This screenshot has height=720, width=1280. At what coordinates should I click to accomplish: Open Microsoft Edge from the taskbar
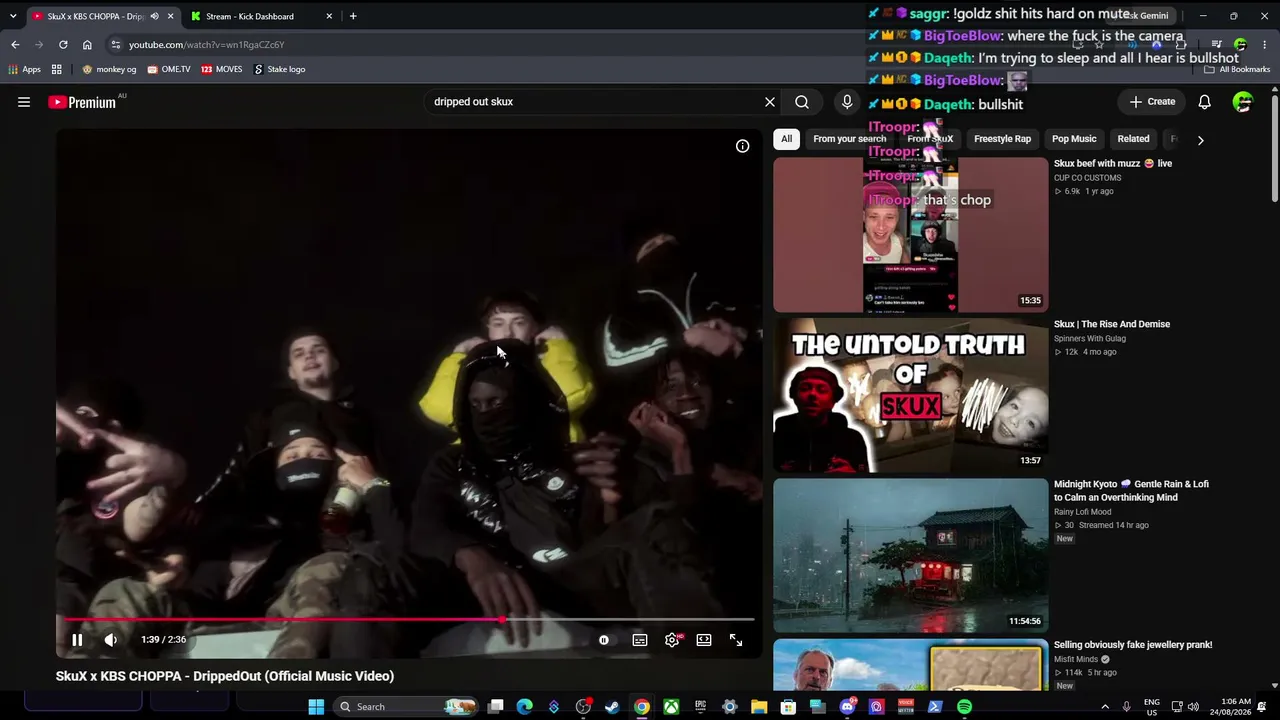click(525, 707)
